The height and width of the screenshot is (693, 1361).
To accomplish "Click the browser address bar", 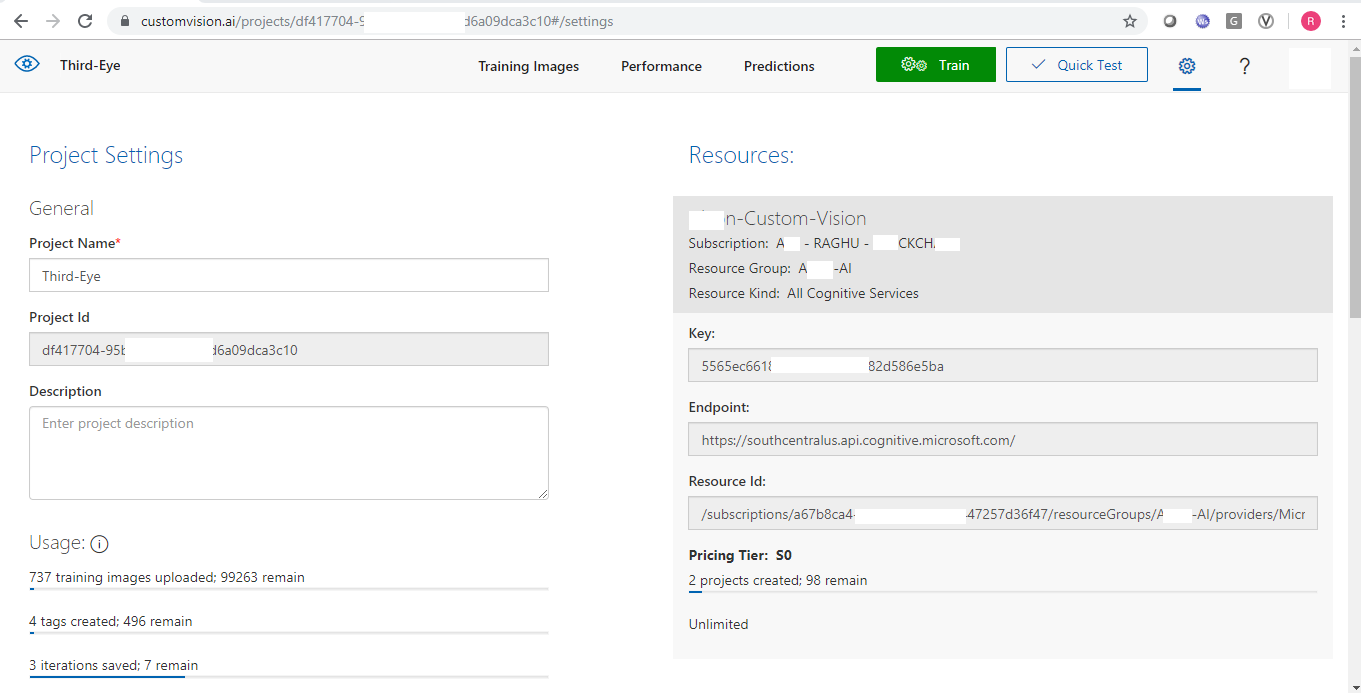I will (x=620, y=21).
